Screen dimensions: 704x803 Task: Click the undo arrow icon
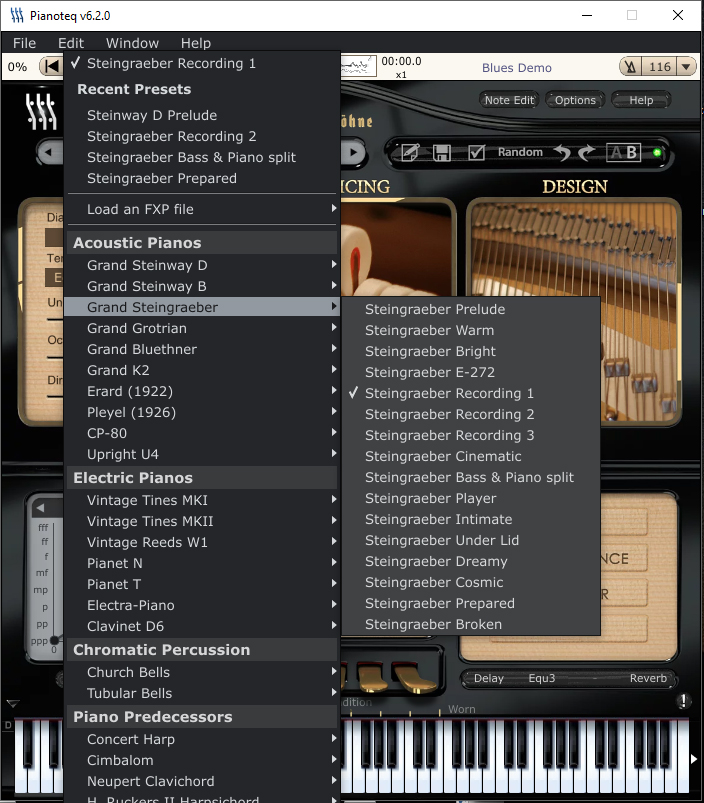[563, 152]
